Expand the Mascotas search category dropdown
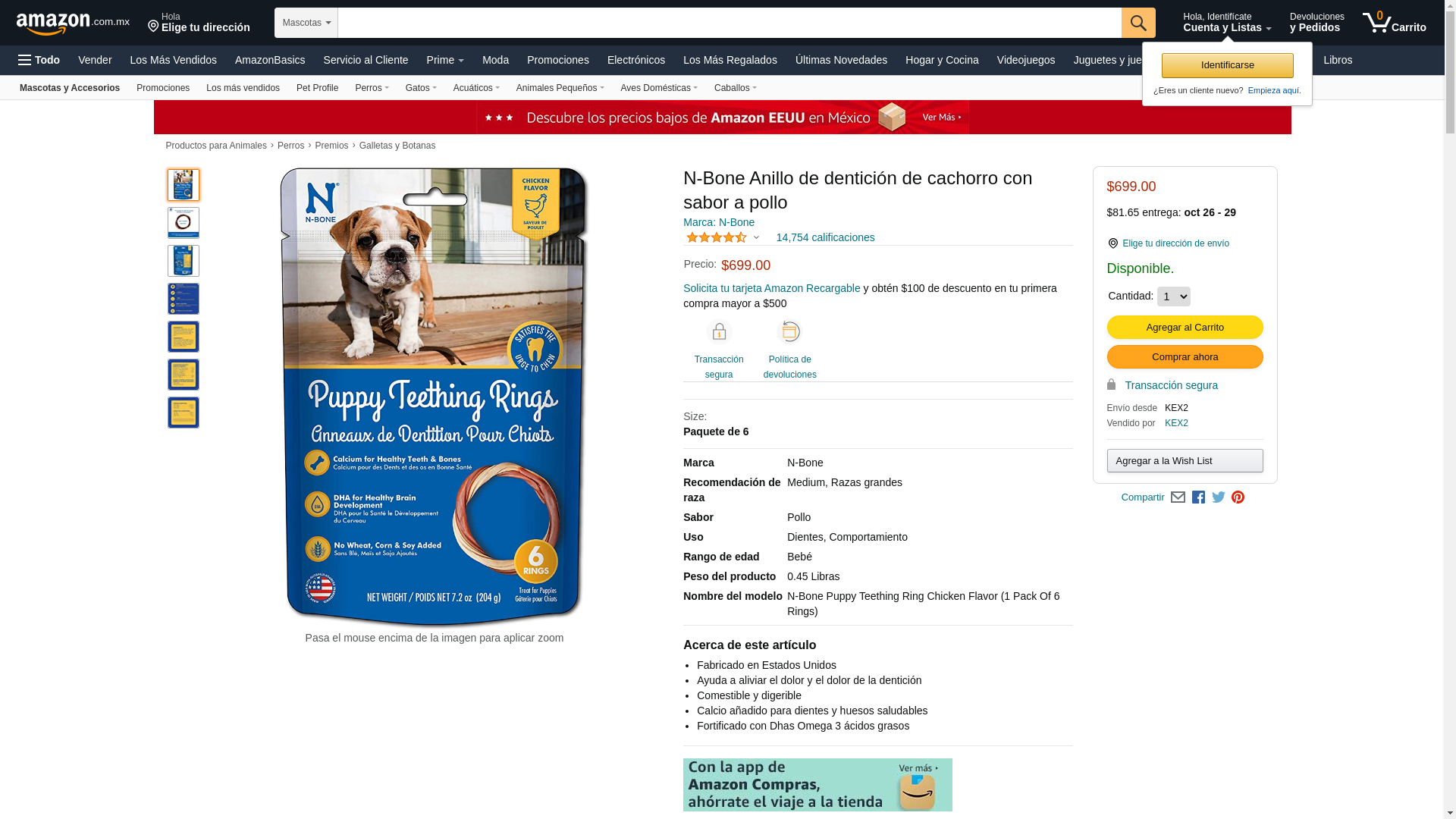The width and height of the screenshot is (1456, 819). point(306,23)
